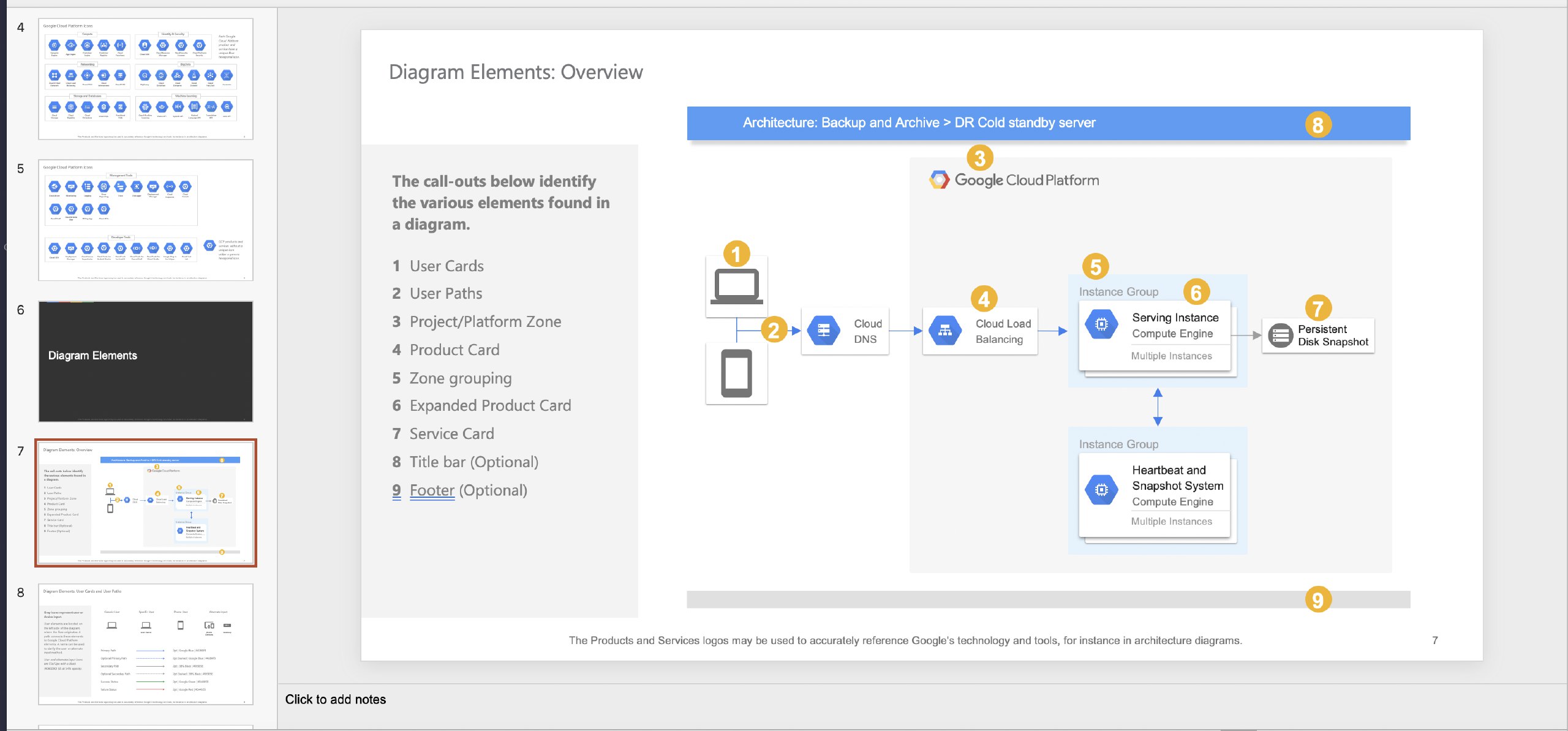Click the slide page number 7
1568x731 pixels.
pyautogui.click(x=1434, y=640)
